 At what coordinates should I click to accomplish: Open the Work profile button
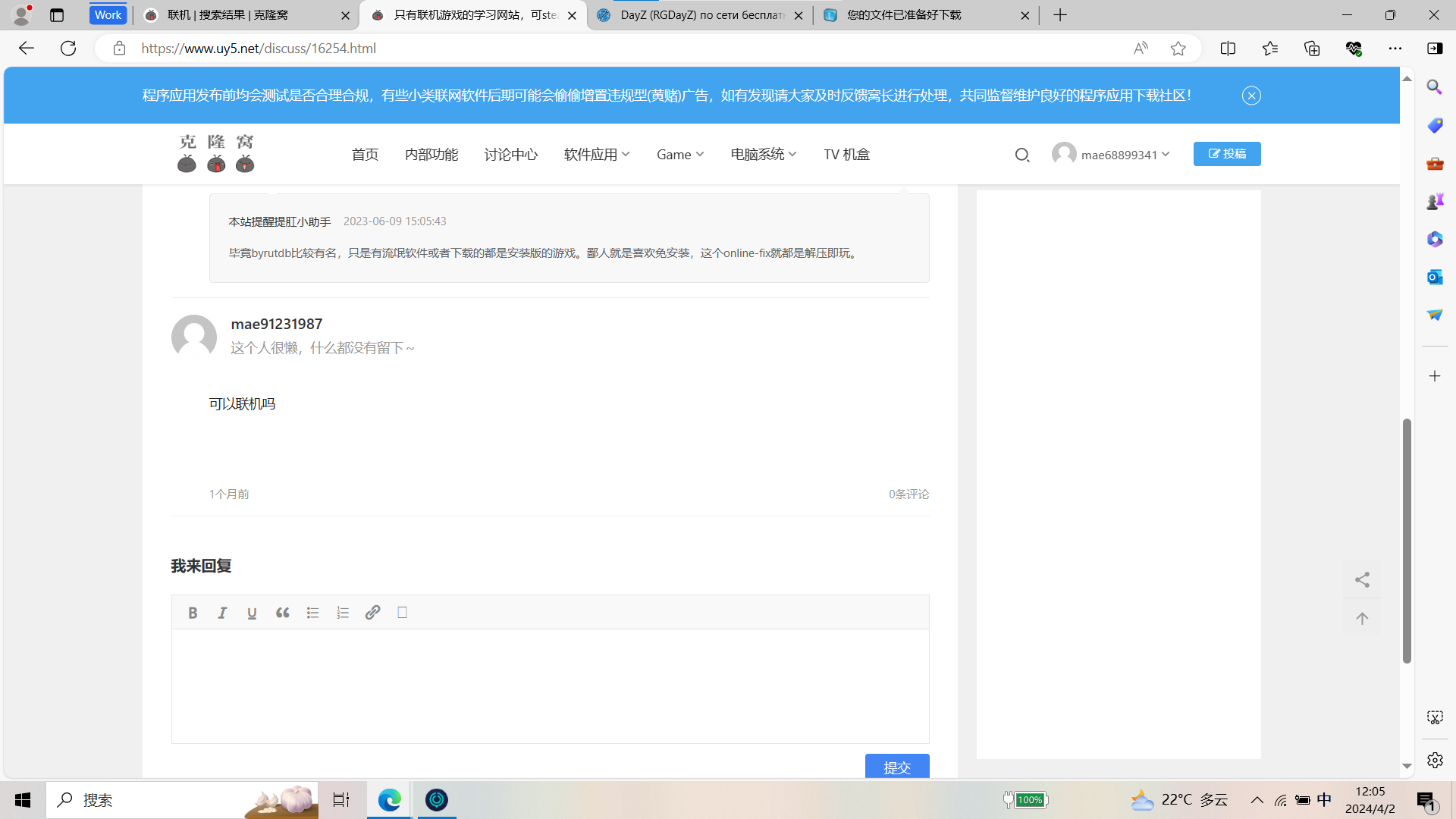(108, 15)
